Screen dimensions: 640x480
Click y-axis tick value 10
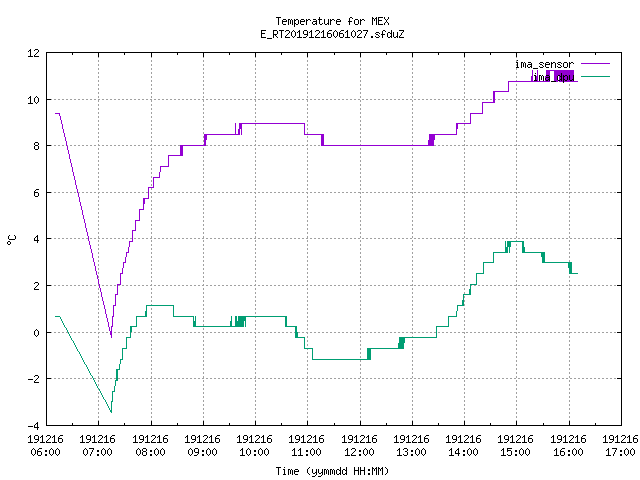pyautogui.click(x=33, y=100)
